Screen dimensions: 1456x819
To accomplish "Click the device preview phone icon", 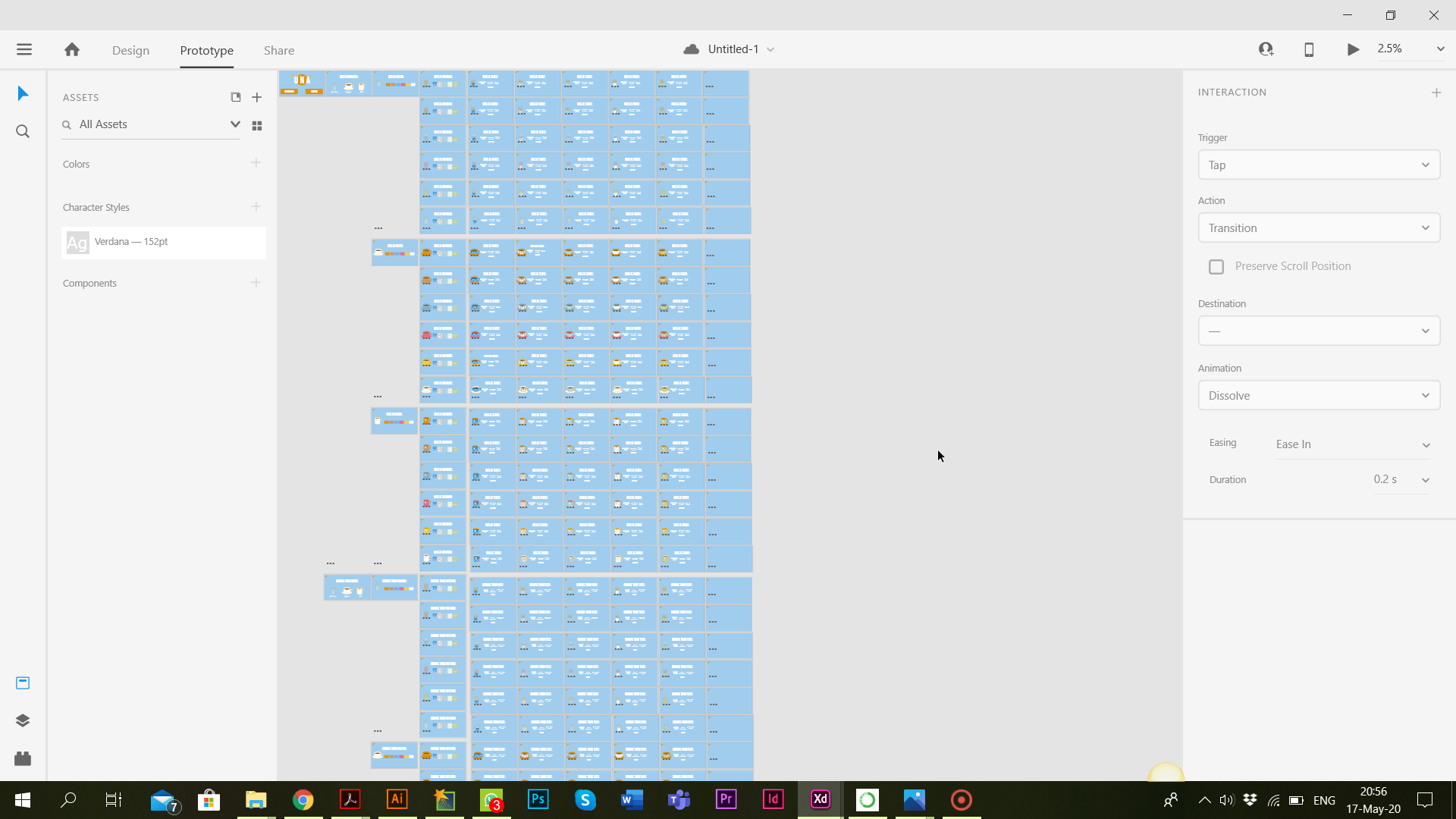I will (x=1309, y=49).
